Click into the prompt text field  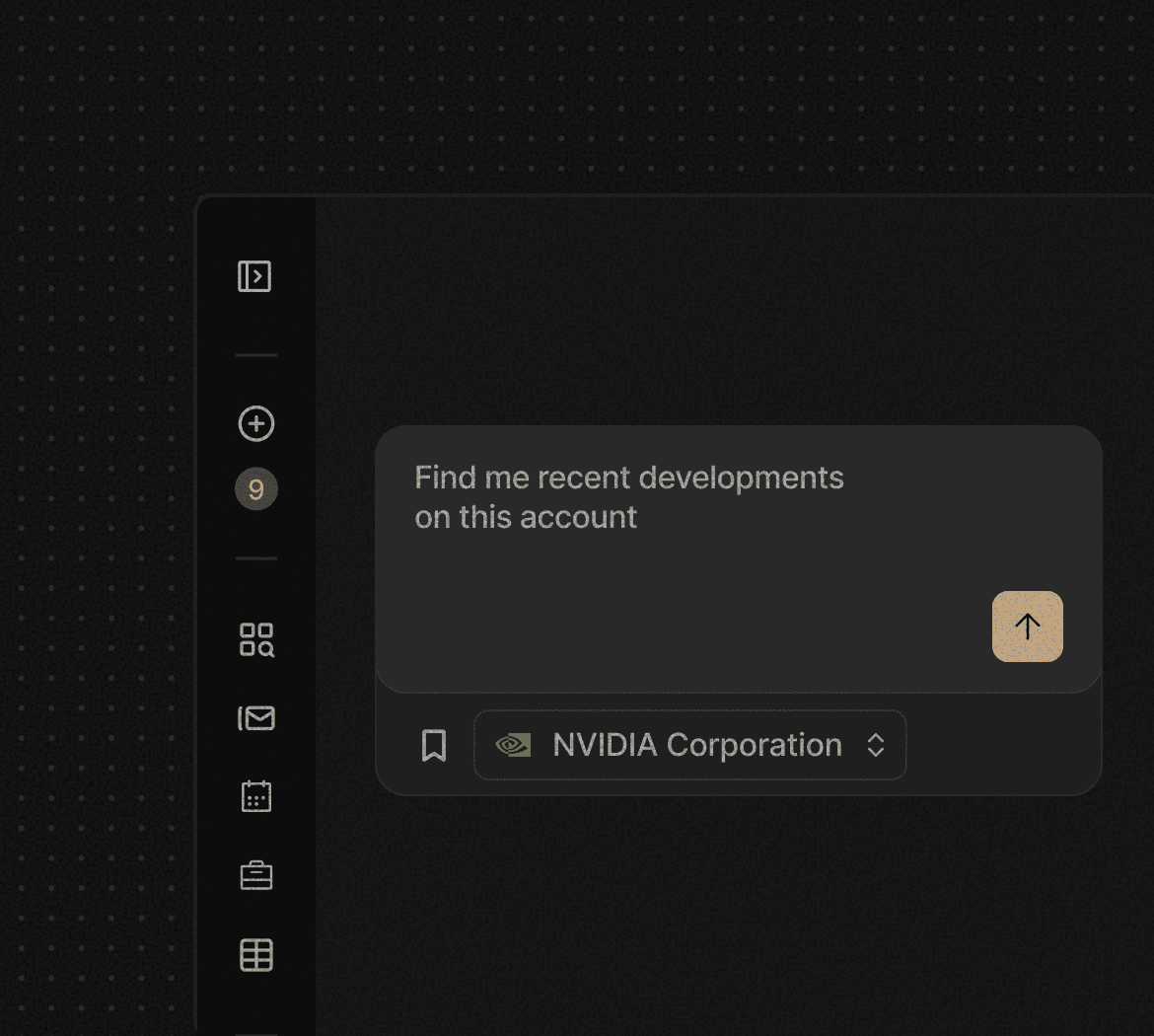coord(690,572)
